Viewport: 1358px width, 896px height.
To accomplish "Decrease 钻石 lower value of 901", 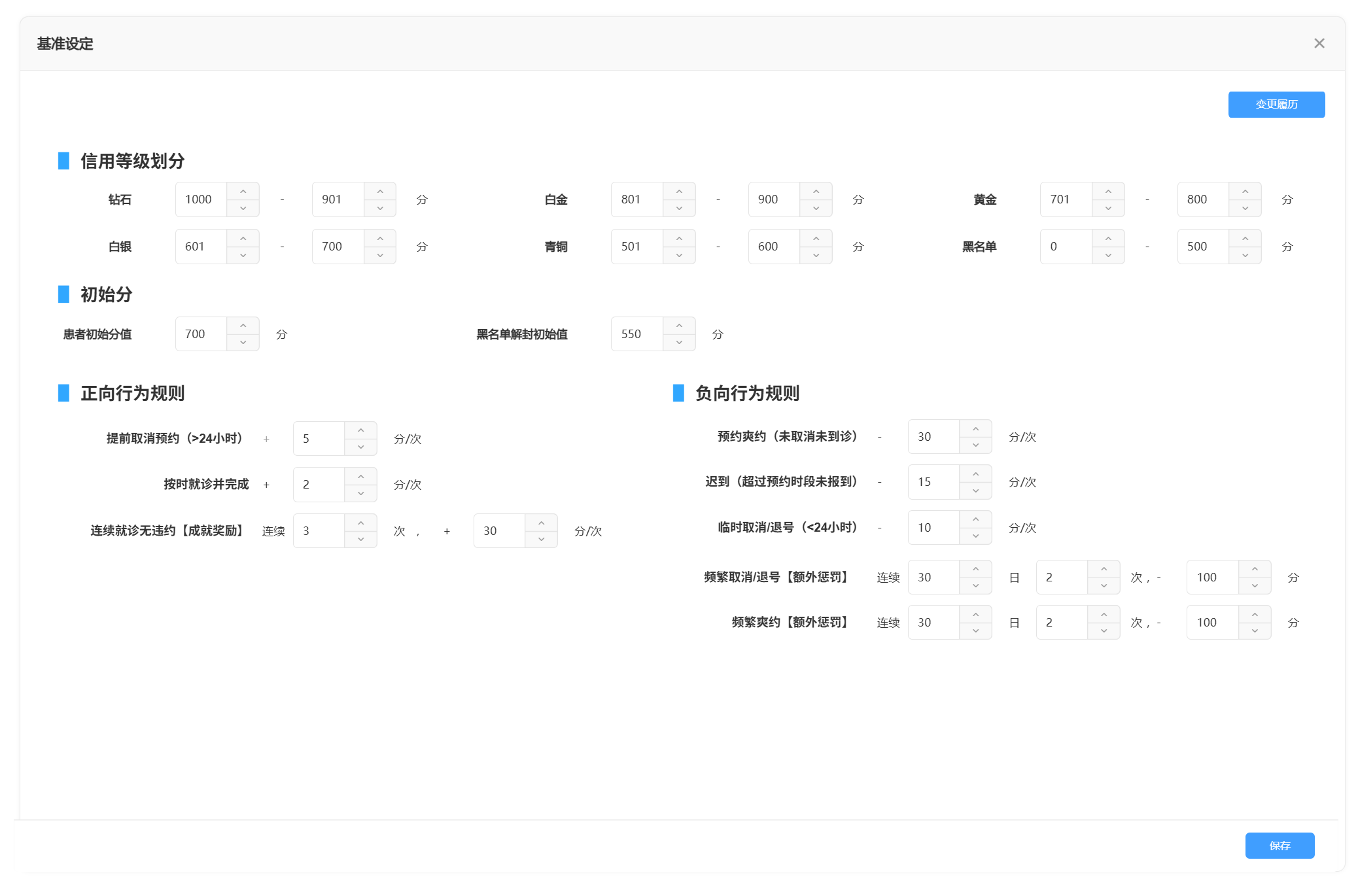I will [380, 208].
